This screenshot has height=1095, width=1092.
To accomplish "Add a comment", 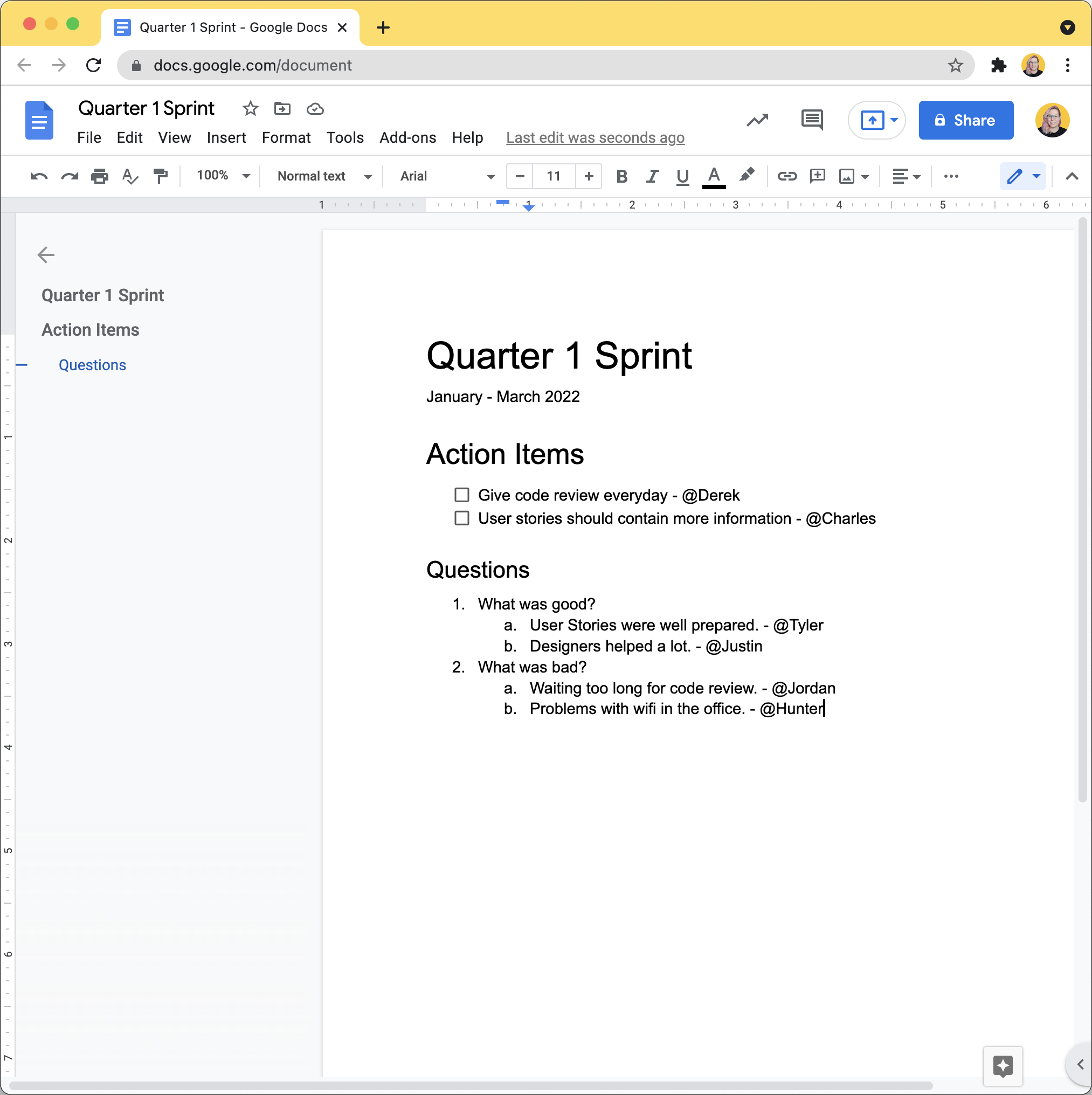I will [817, 176].
